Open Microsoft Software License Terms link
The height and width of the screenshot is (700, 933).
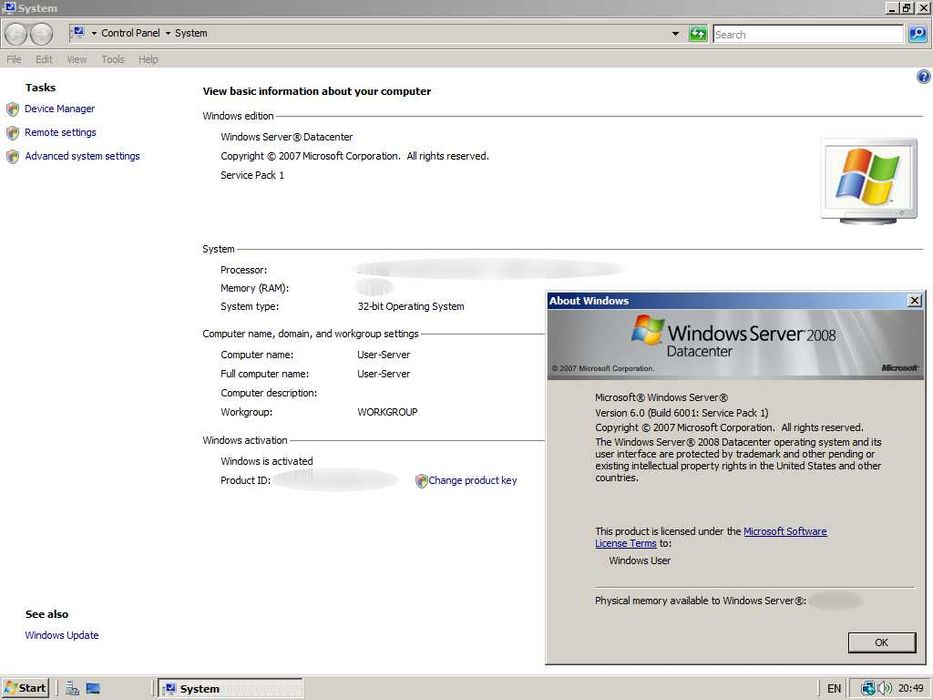pyautogui.click(x=785, y=532)
